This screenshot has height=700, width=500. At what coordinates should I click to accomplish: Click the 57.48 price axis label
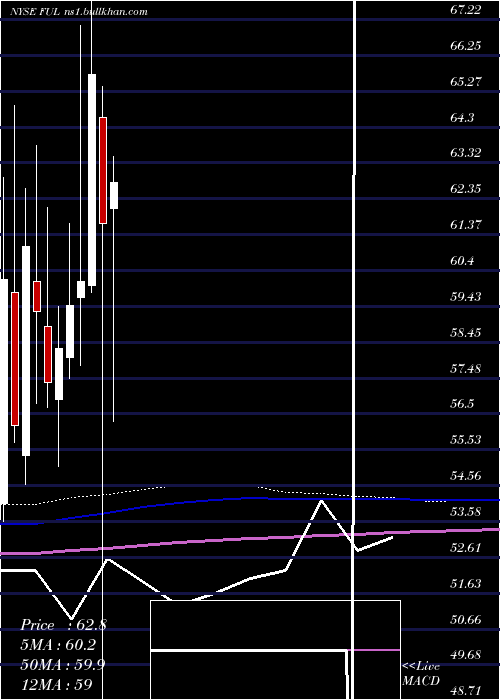[466, 368]
